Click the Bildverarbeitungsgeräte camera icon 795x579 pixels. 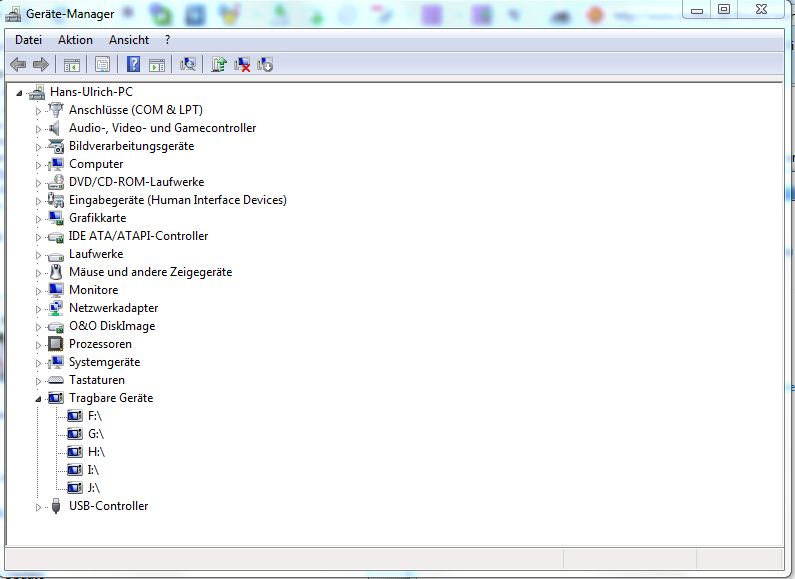pos(56,146)
